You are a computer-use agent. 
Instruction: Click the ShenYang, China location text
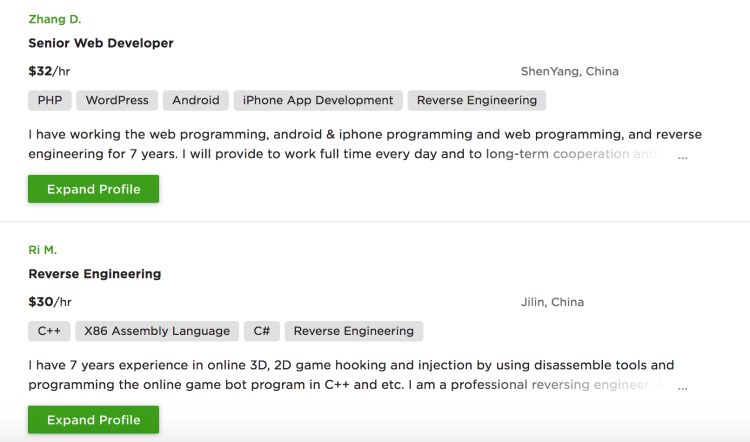coord(570,72)
